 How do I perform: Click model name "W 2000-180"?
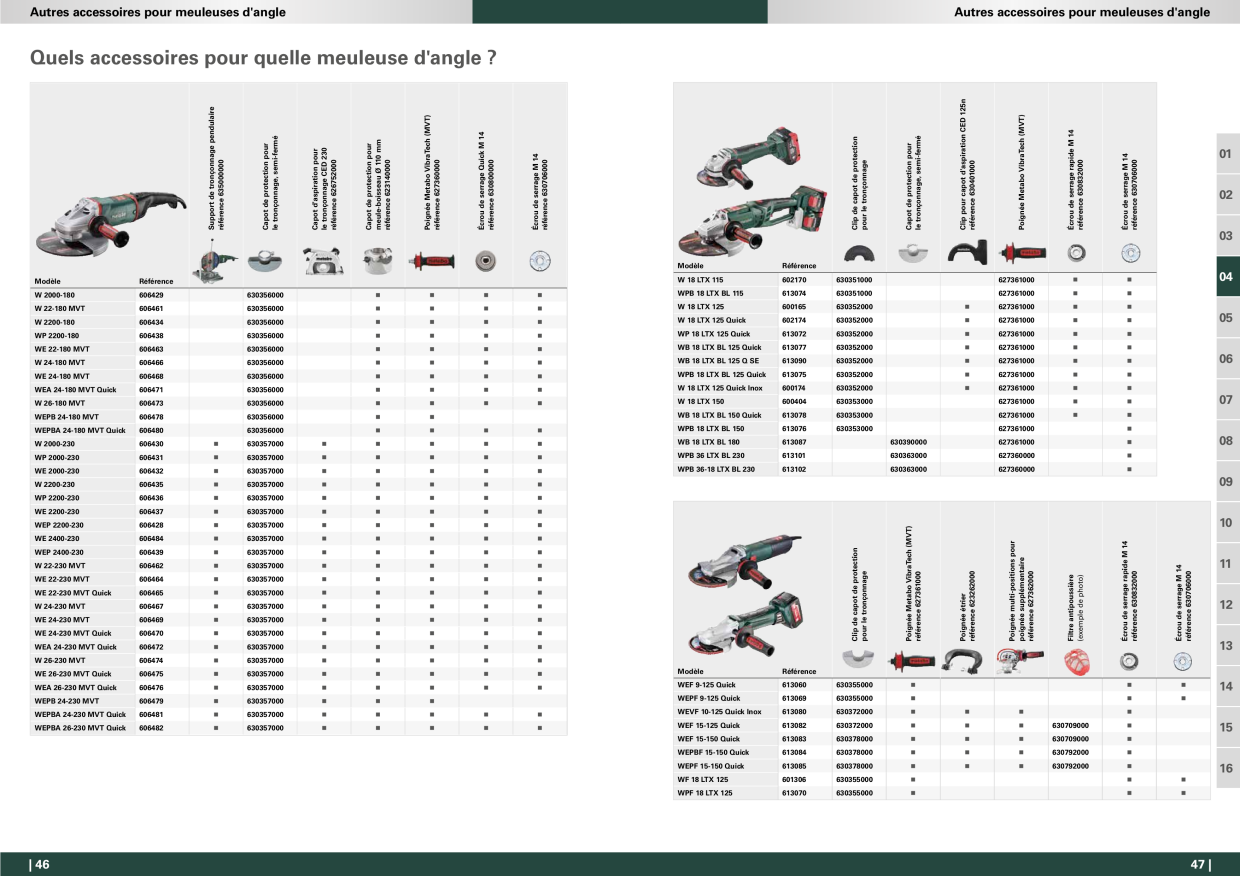coord(55,295)
